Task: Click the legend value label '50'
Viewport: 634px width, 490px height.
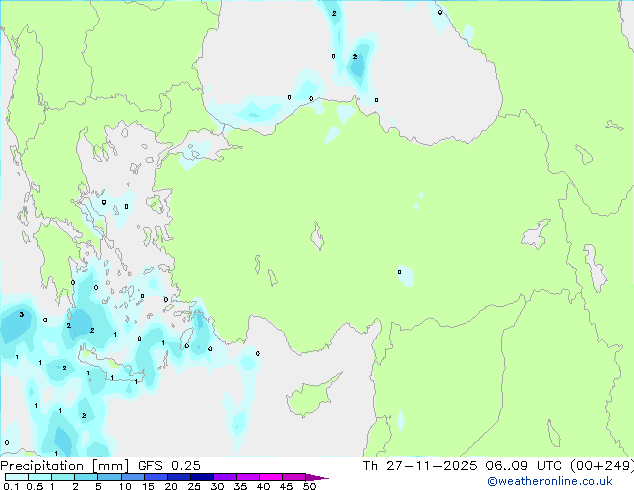Action: pyautogui.click(x=310, y=486)
